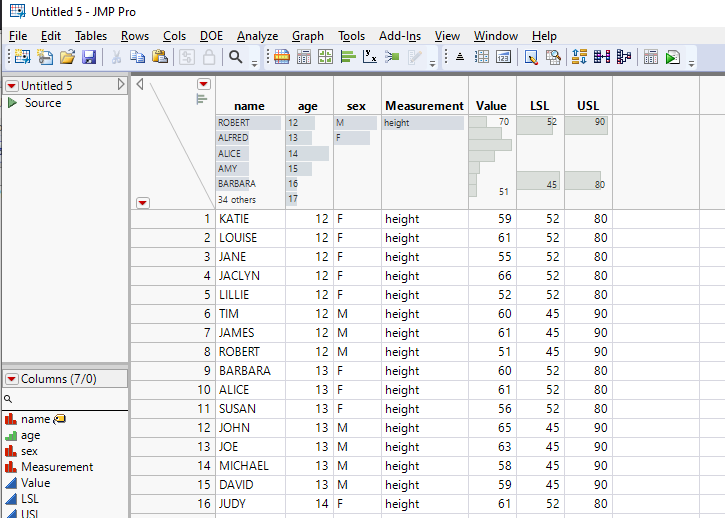
Task: Open the Analyze menu
Action: tap(257, 36)
